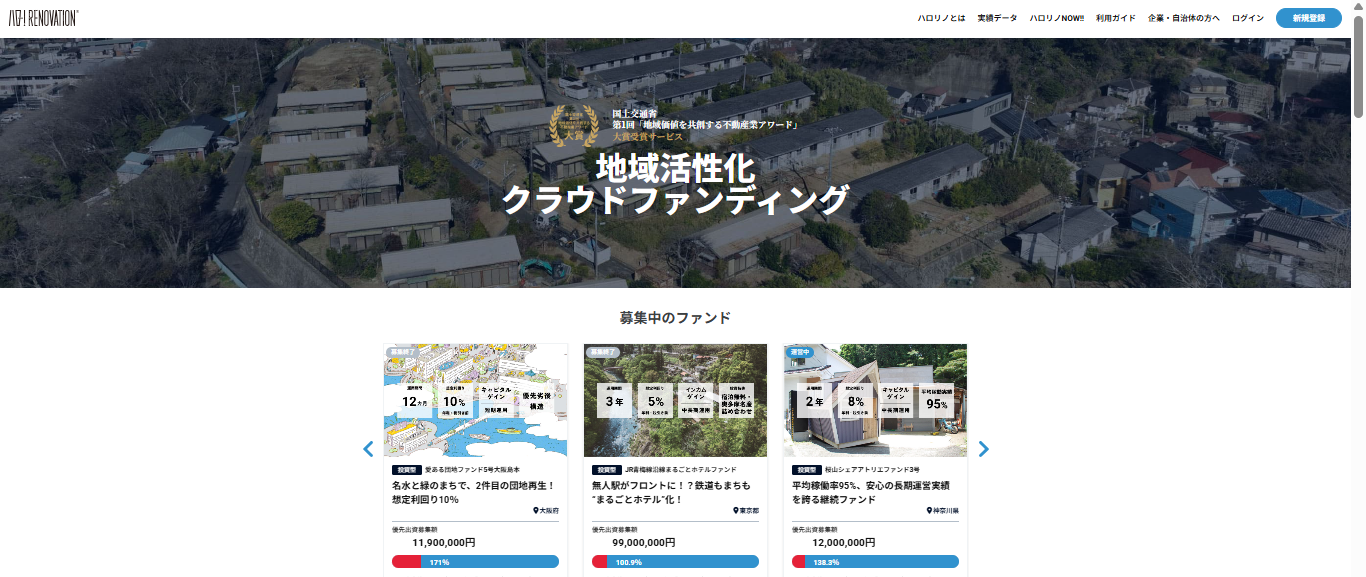Show previous fund with left carousel arrow
This screenshot has height=577, width=1366.
pyautogui.click(x=368, y=449)
